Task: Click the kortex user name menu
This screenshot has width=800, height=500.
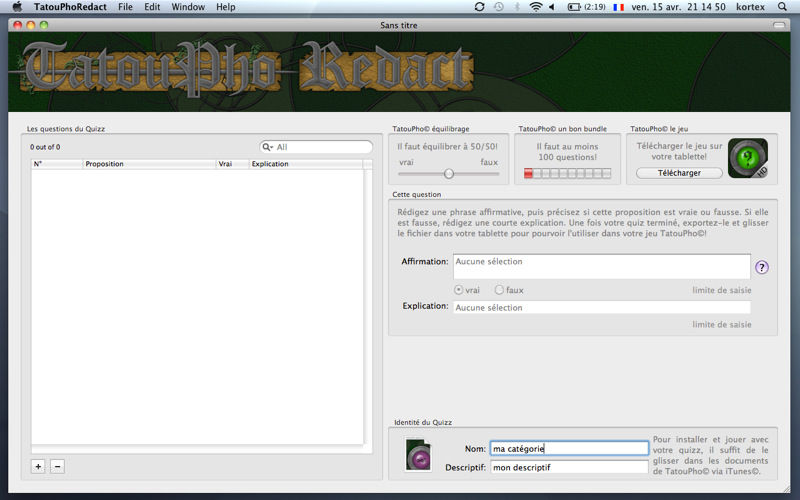Action: tap(751, 7)
